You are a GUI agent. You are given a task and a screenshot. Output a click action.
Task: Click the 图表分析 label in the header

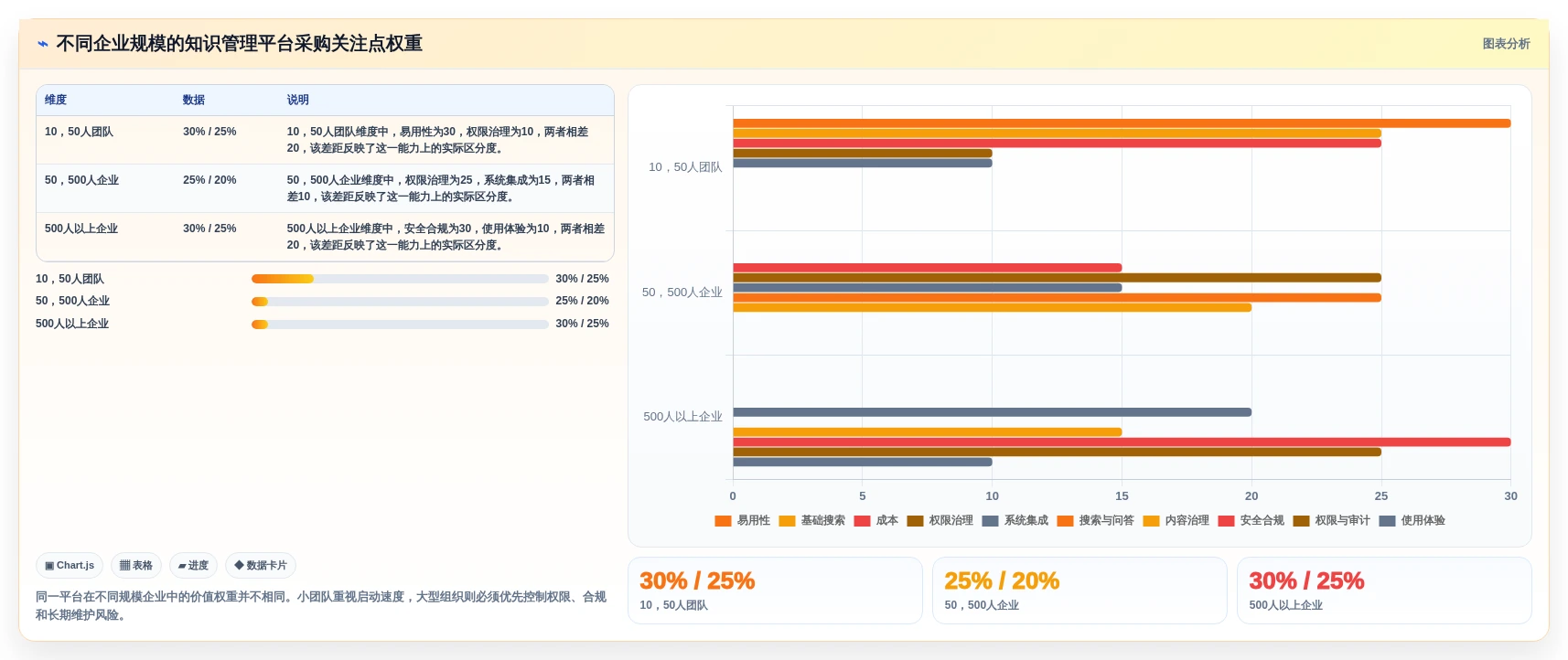1506,44
